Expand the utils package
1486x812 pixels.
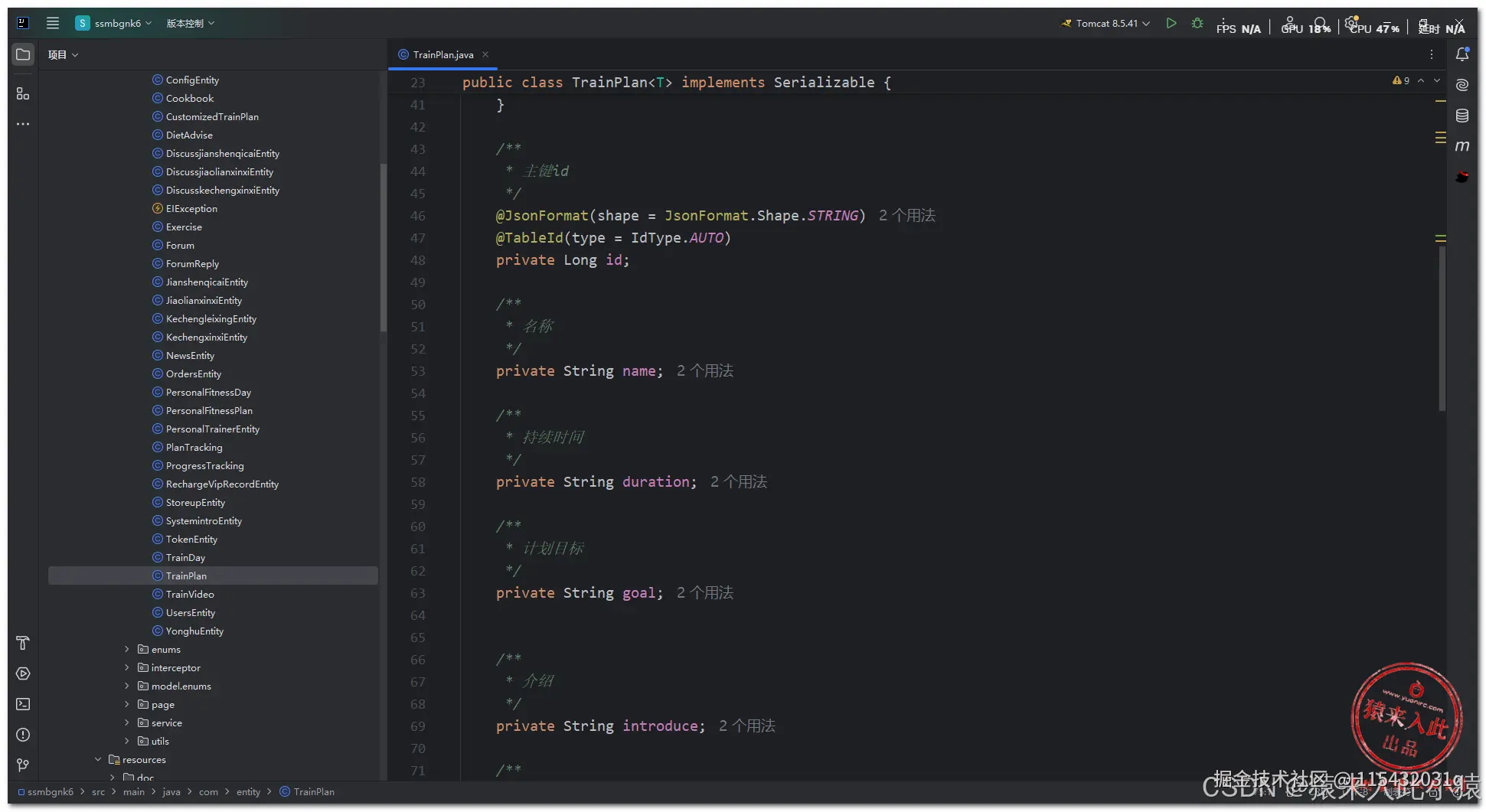tap(127, 741)
